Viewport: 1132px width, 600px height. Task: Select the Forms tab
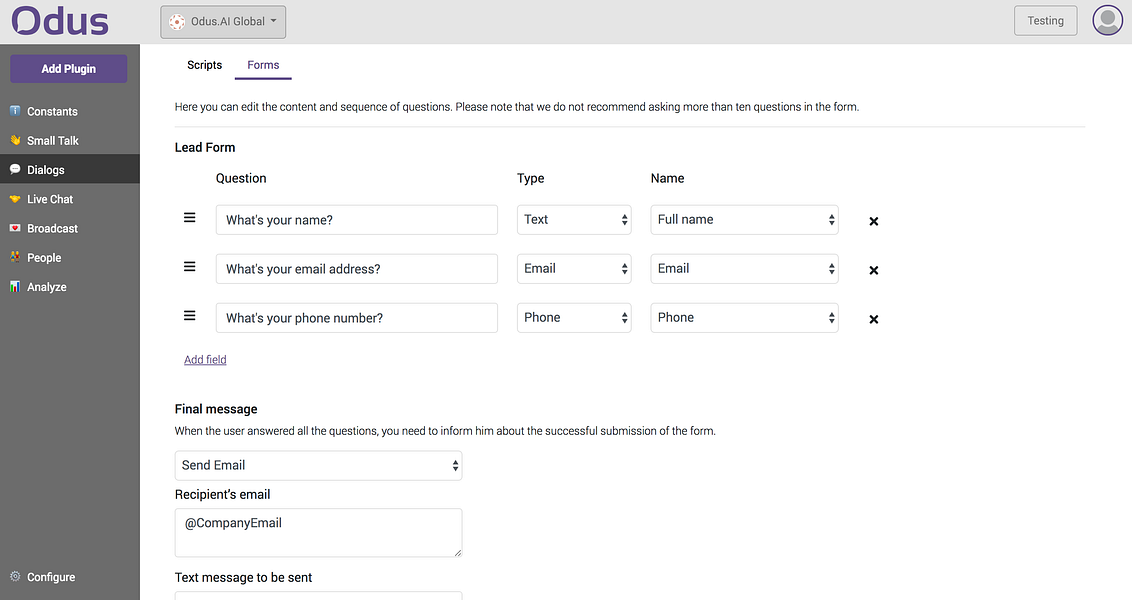pyautogui.click(x=263, y=65)
